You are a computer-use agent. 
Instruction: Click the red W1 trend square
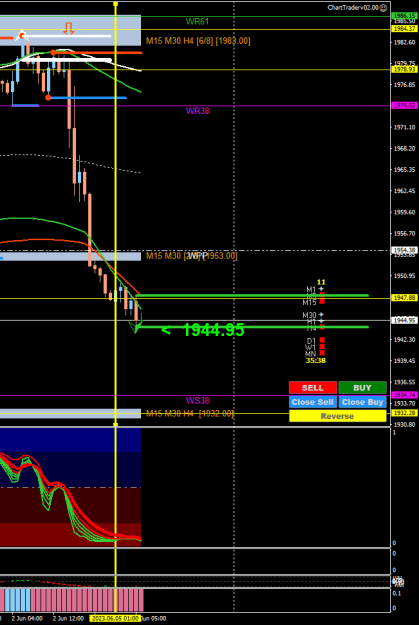coord(322,347)
